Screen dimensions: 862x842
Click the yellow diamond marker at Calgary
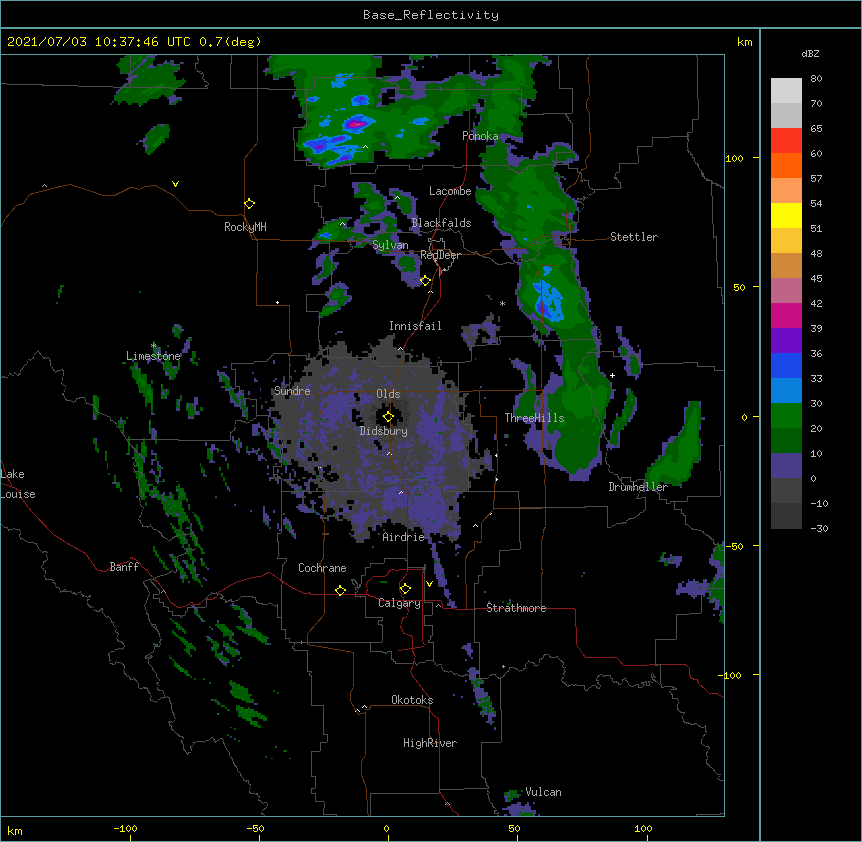coord(405,589)
